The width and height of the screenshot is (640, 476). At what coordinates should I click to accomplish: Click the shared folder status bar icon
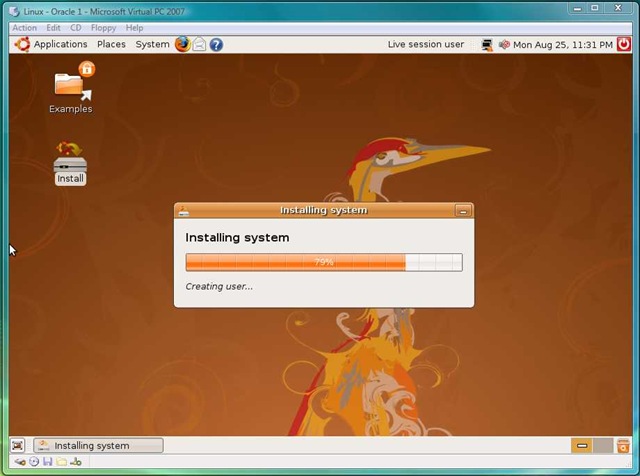61,462
